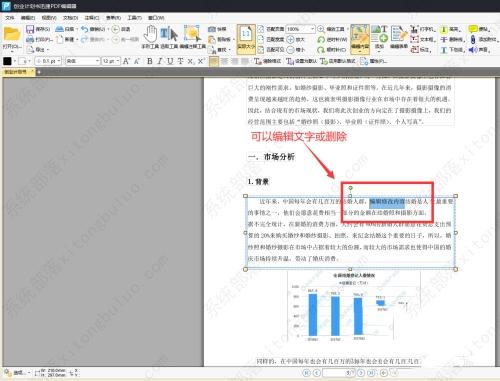
Task: Click the Snapshot camera icon
Action: pyautogui.click(x=212, y=29)
